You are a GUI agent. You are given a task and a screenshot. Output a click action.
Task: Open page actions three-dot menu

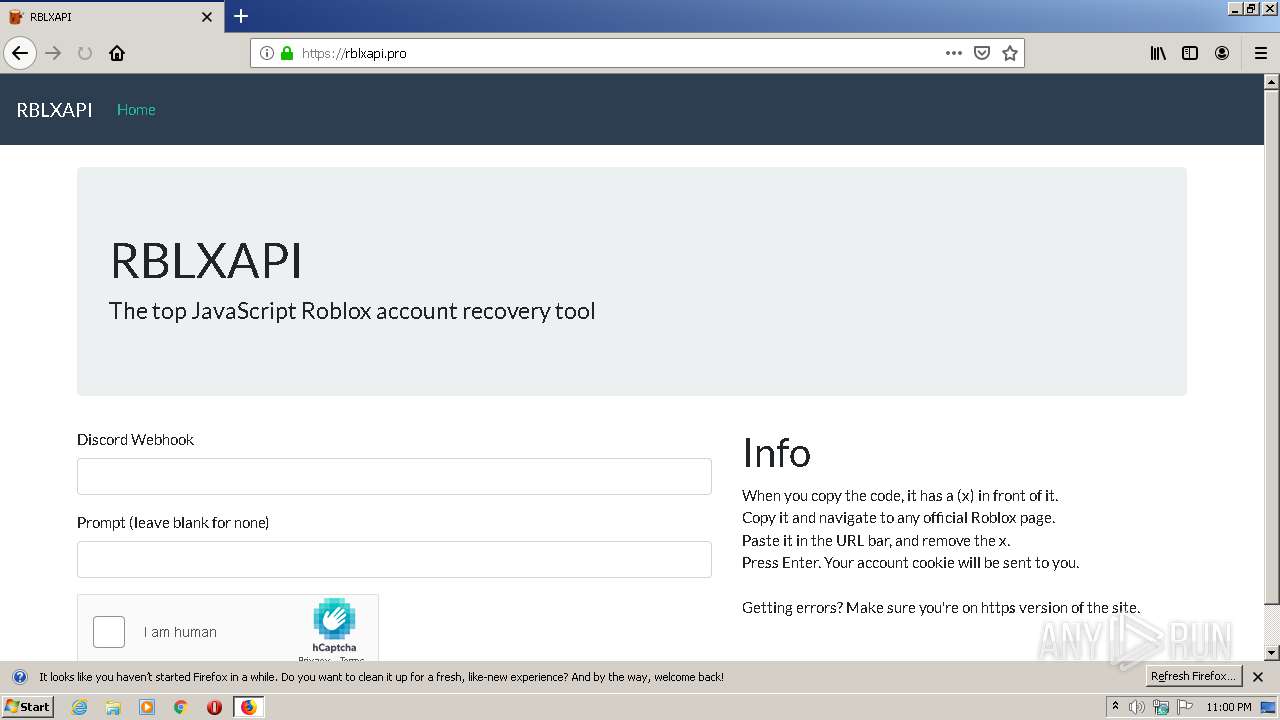tap(954, 53)
